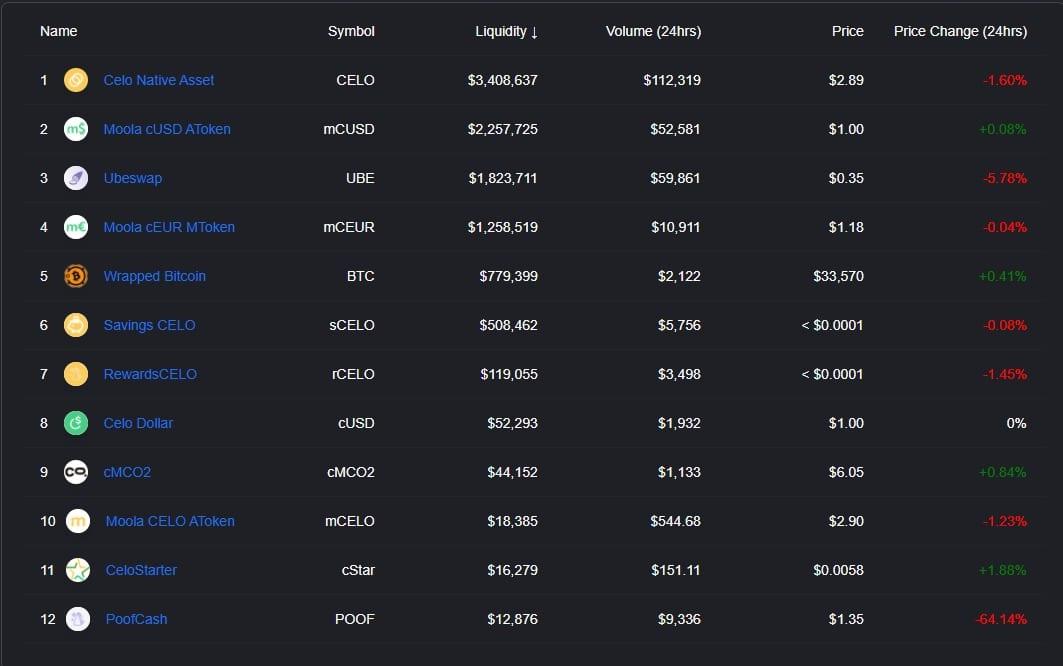This screenshot has height=666, width=1063.
Task: Open the Moola CELO AToken link
Action: pyautogui.click(x=170, y=521)
